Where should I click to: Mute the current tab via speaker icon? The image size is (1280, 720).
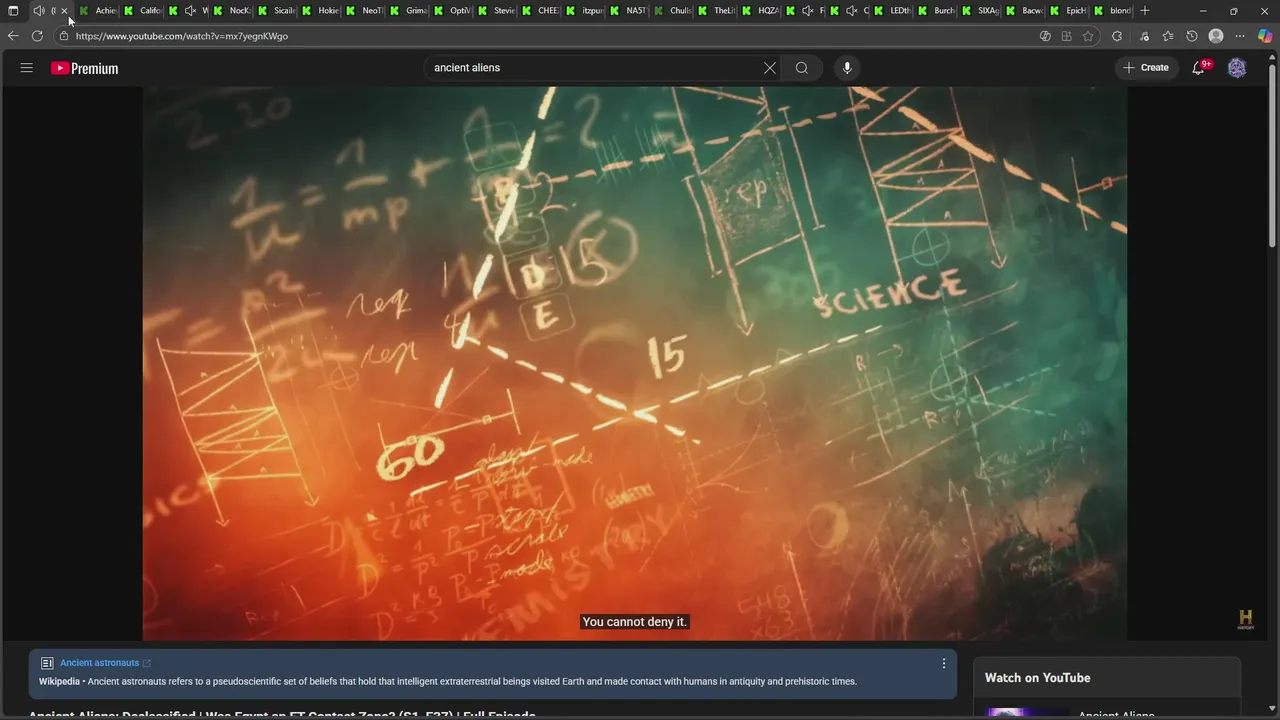tap(38, 11)
